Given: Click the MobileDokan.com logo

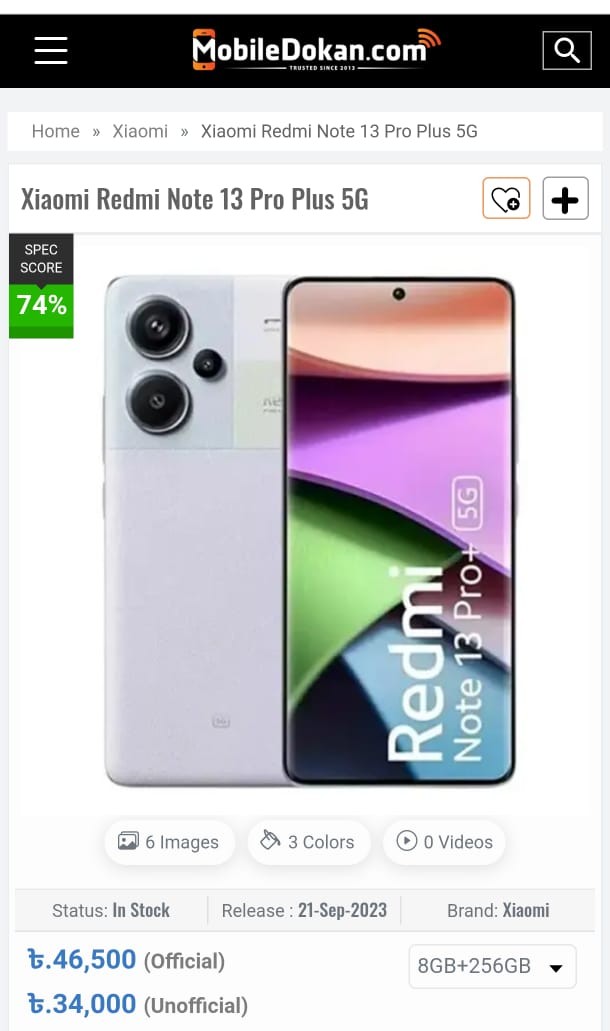Looking at the screenshot, I should pos(316,49).
